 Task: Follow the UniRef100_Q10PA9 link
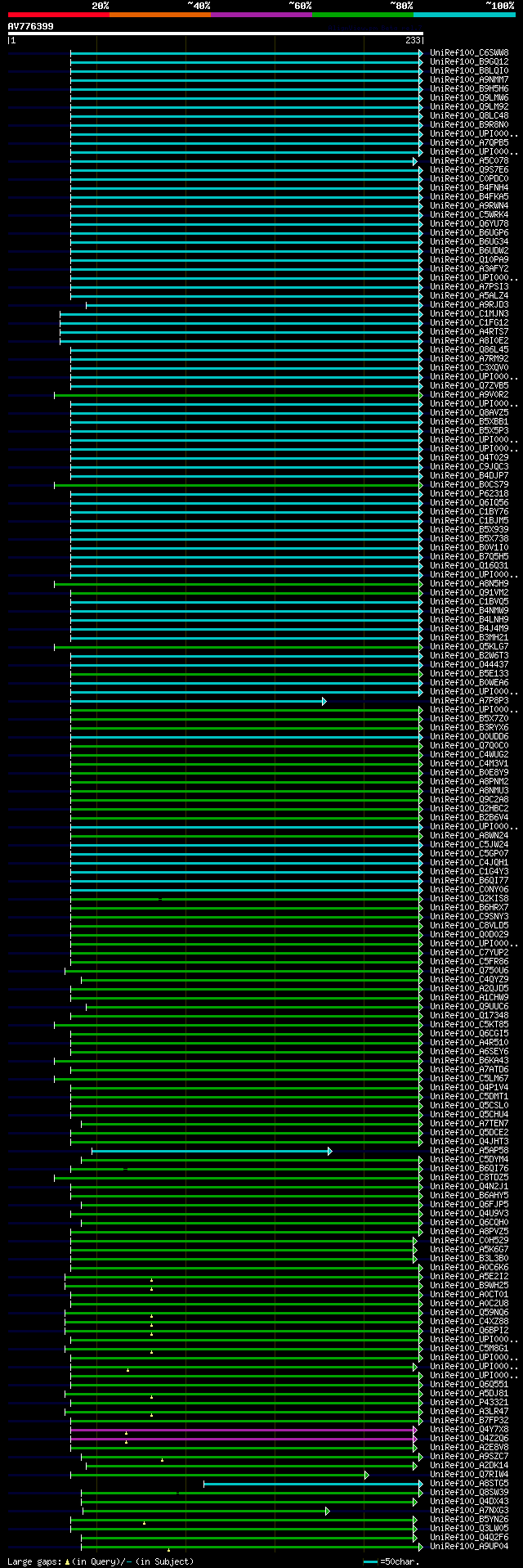[469, 260]
